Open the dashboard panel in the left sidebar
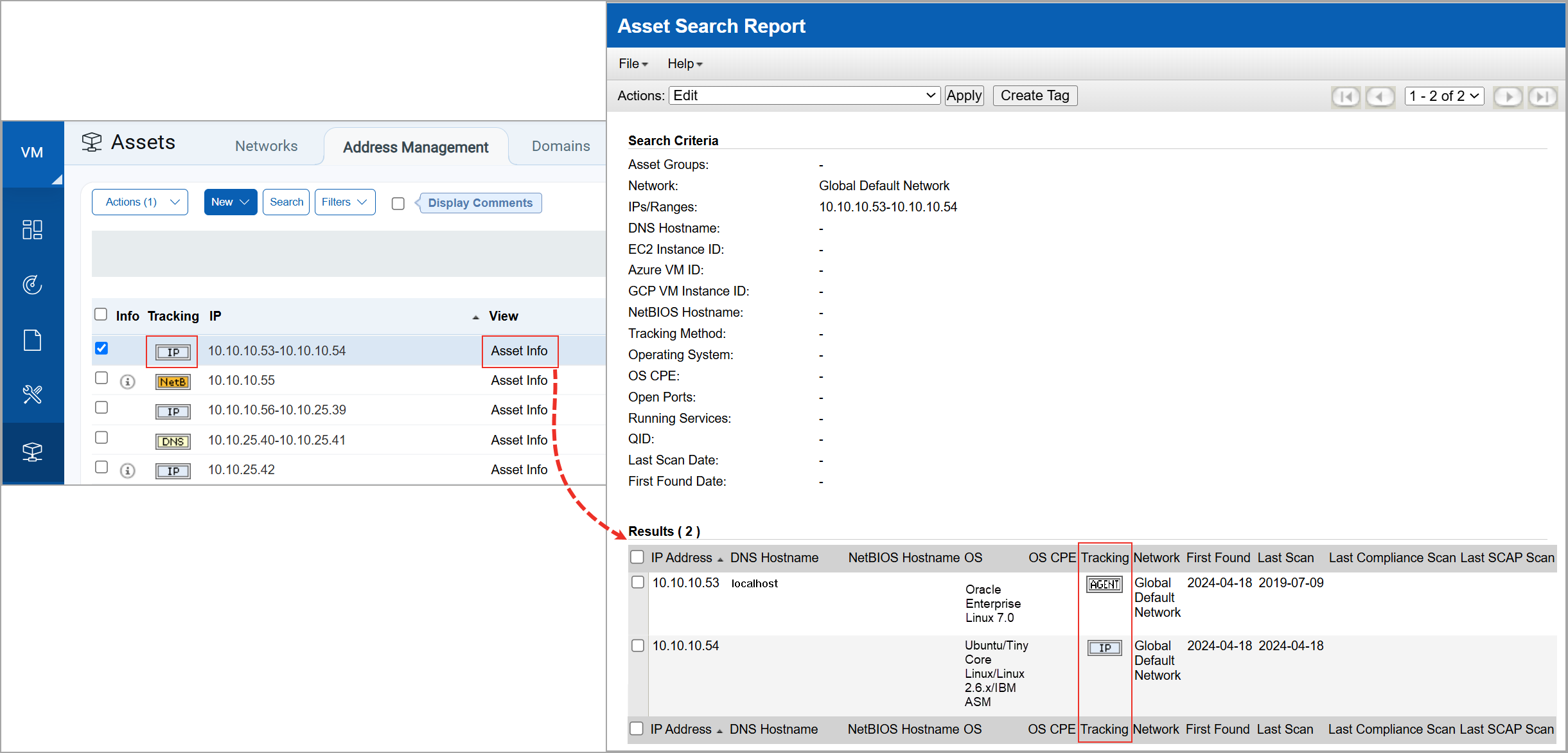Screen dimensions: 1568x753 point(32,229)
